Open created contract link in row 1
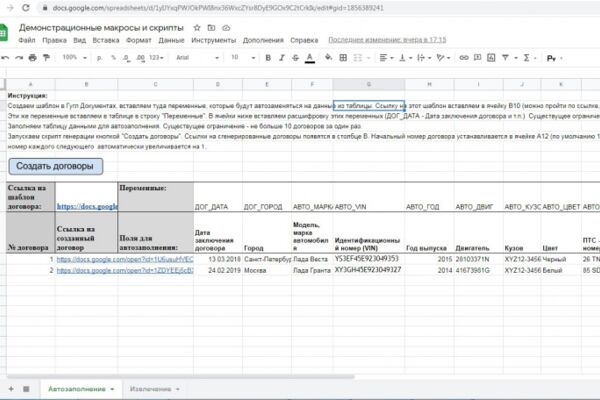The image size is (600, 400). pyautogui.click(x=125, y=259)
